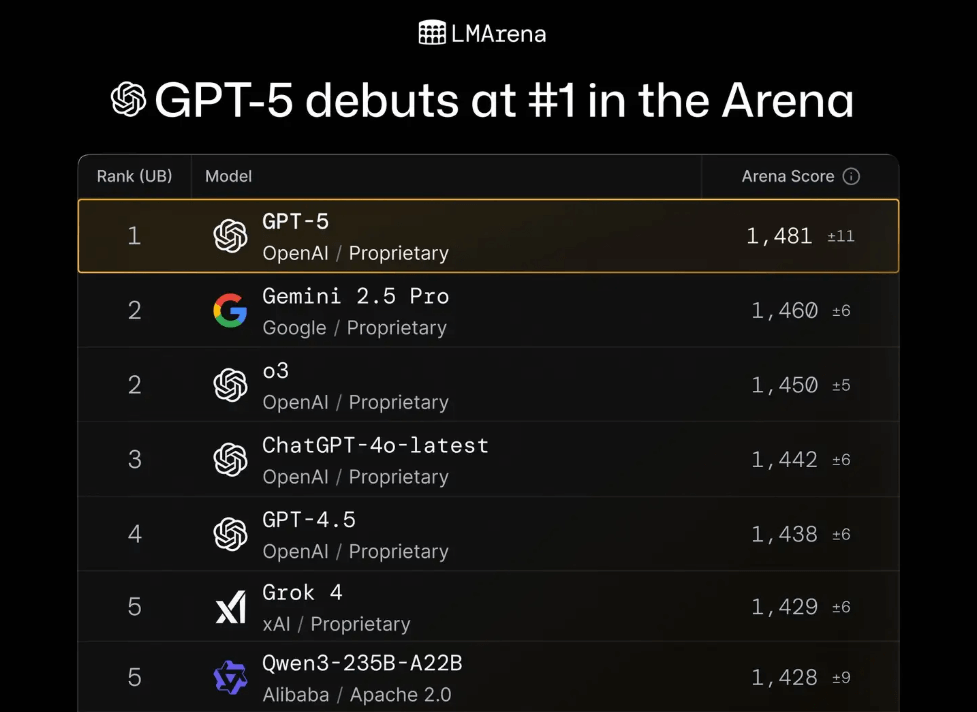Click the OpenAI icon in the GPT-5 row

[x=231, y=236]
